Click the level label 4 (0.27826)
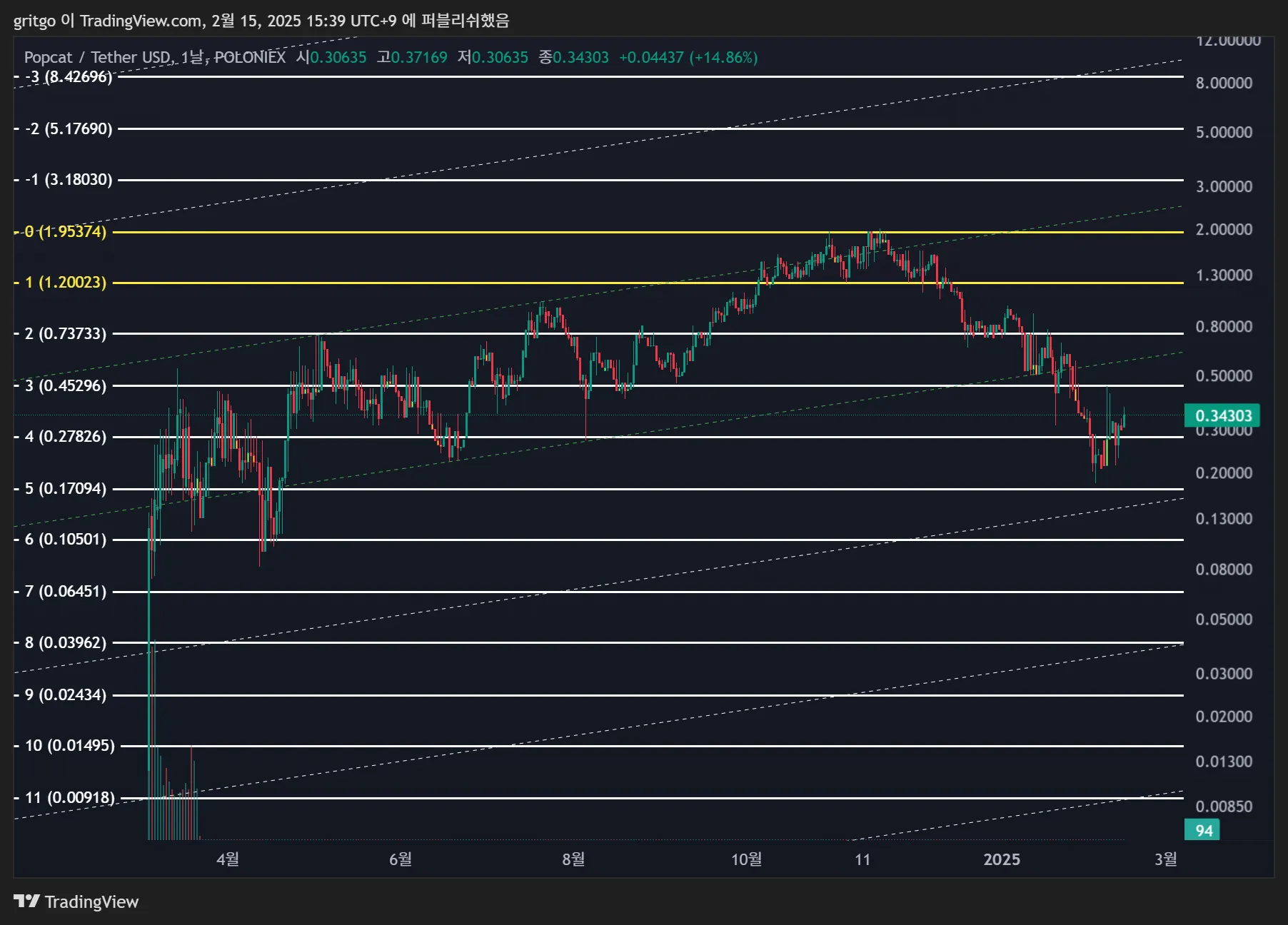This screenshot has width=1288, height=925. point(65,436)
